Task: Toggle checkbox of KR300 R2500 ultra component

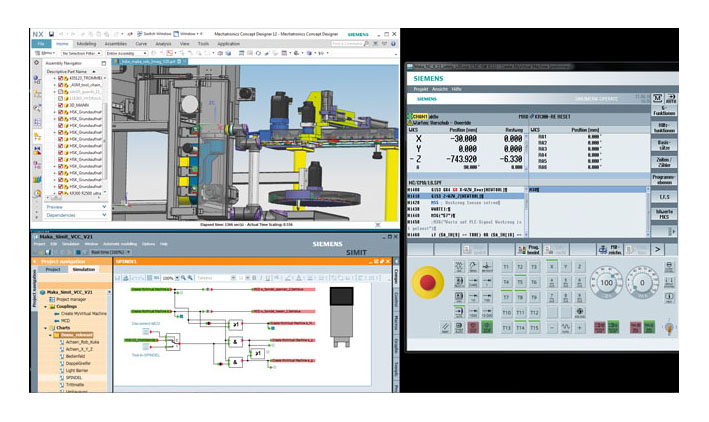Action: 60,193
